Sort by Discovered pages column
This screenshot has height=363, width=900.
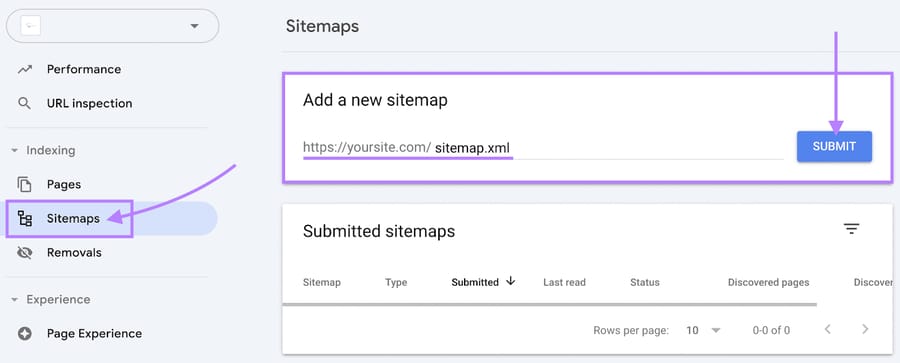[x=769, y=283]
